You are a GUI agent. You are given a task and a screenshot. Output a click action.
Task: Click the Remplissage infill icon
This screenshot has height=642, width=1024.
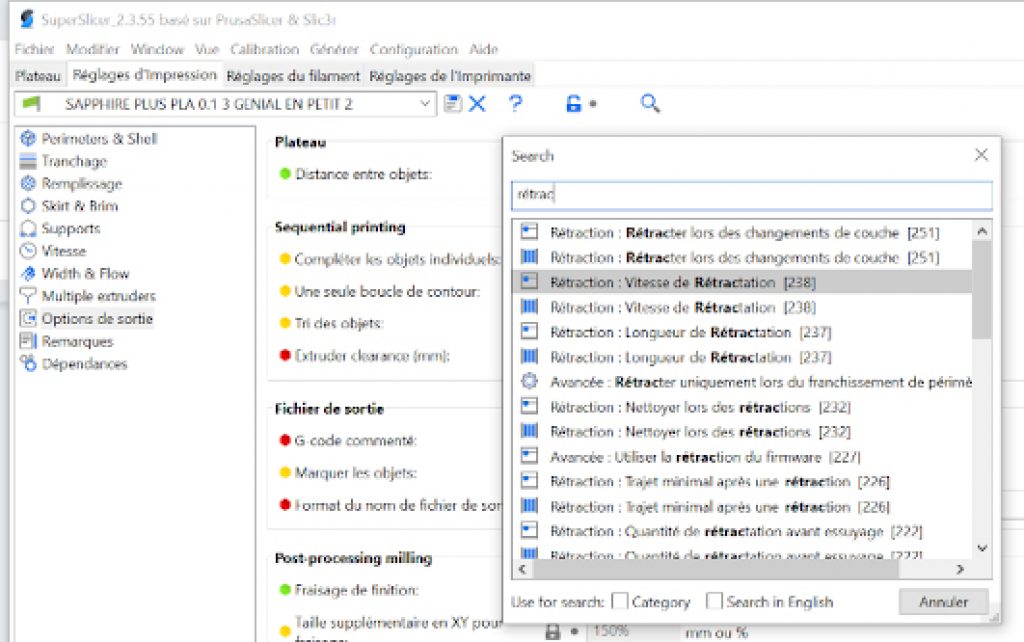[28, 184]
